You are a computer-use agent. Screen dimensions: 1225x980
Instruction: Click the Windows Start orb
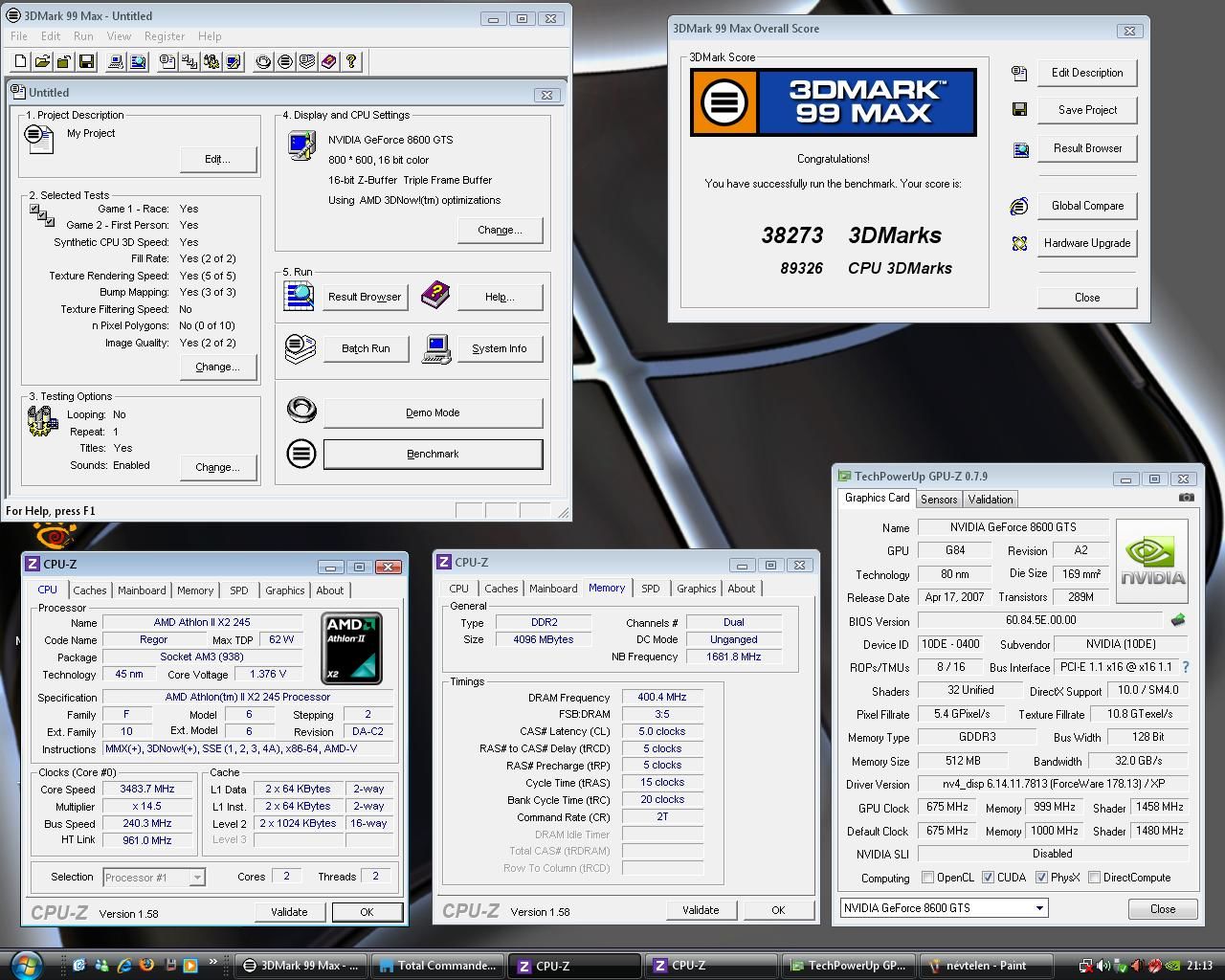(26, 965)
